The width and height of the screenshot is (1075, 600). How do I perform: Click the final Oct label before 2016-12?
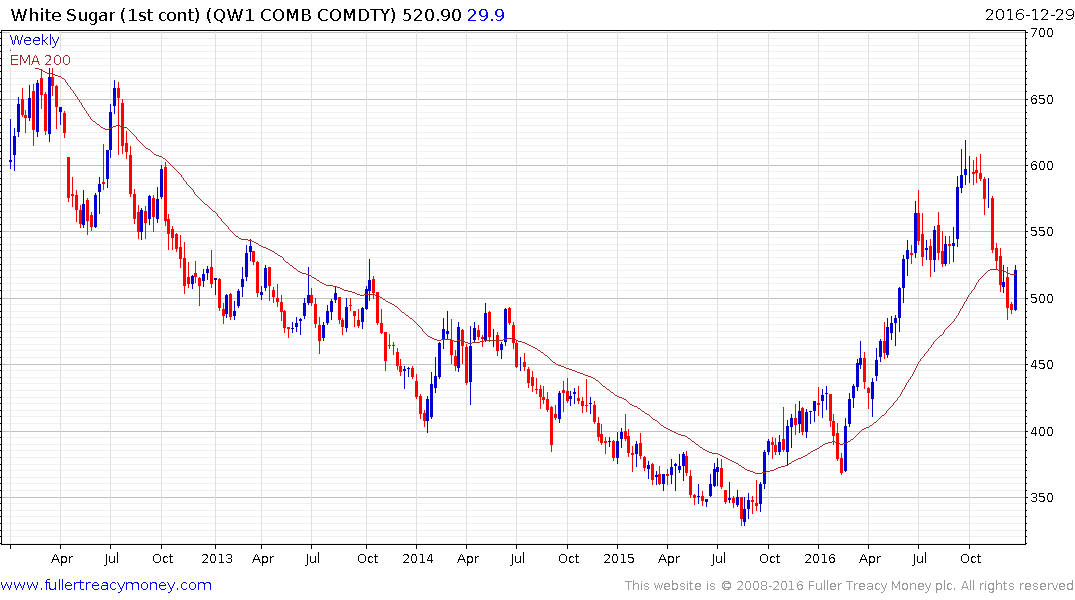970,559
